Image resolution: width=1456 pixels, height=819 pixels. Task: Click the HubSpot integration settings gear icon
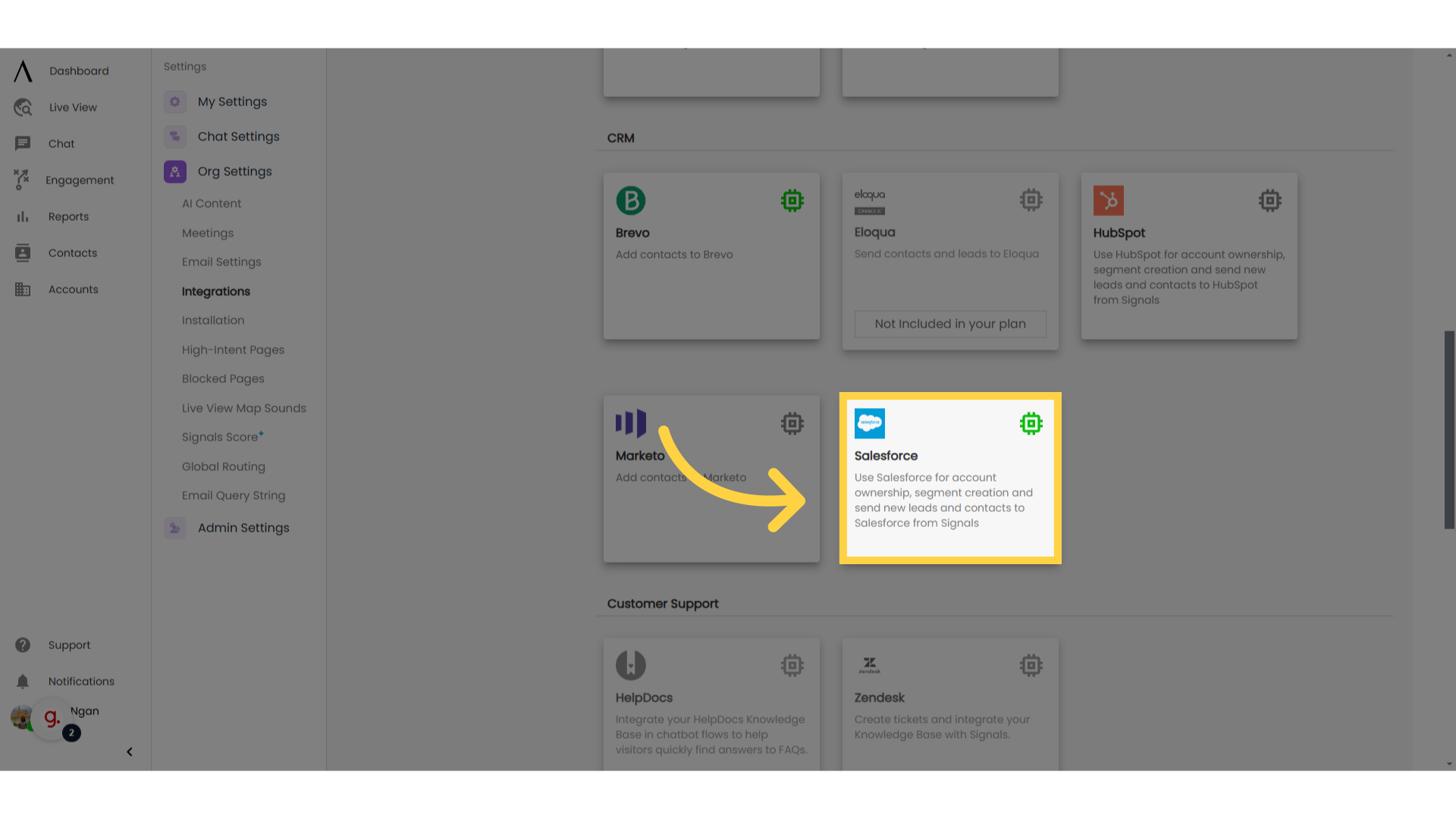pyautogui.click(x=1270, y=200)
